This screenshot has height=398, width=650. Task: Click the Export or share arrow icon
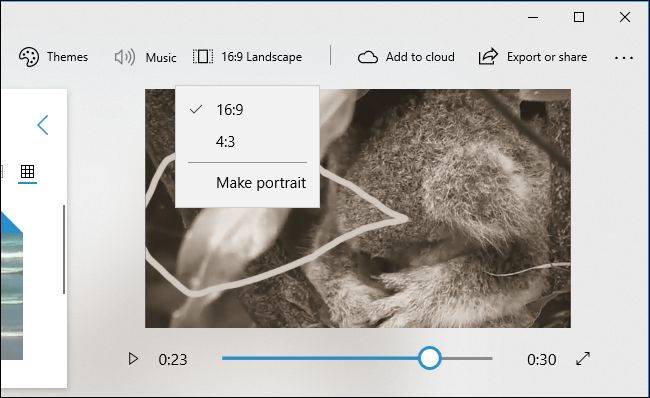pyautogui.click(x=488, y=56)
